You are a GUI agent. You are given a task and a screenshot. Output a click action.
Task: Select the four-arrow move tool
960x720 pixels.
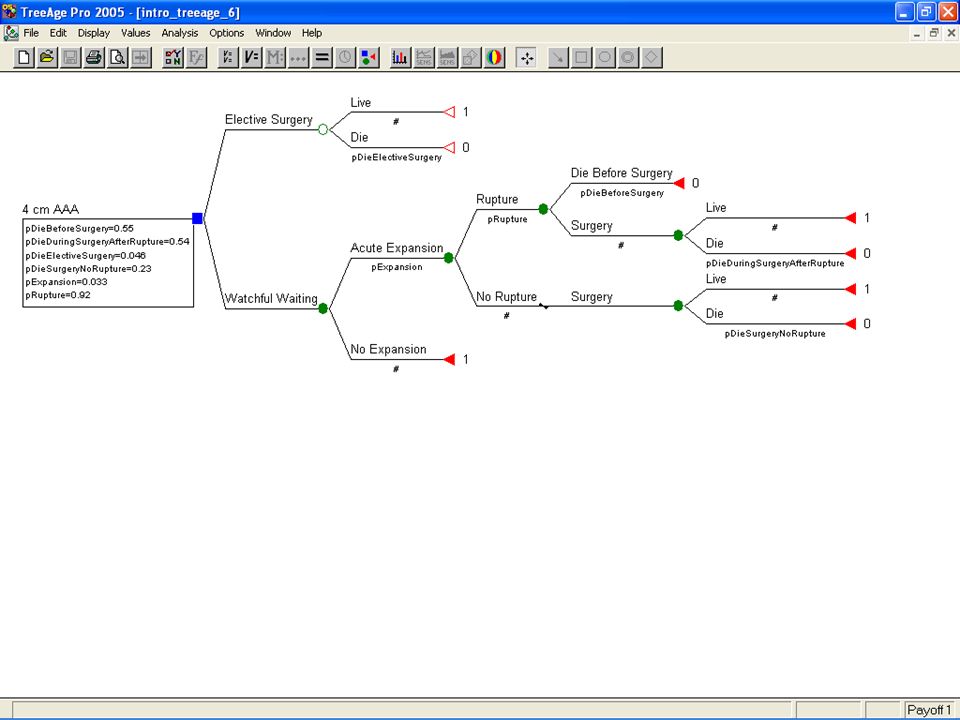pos(526,58)
